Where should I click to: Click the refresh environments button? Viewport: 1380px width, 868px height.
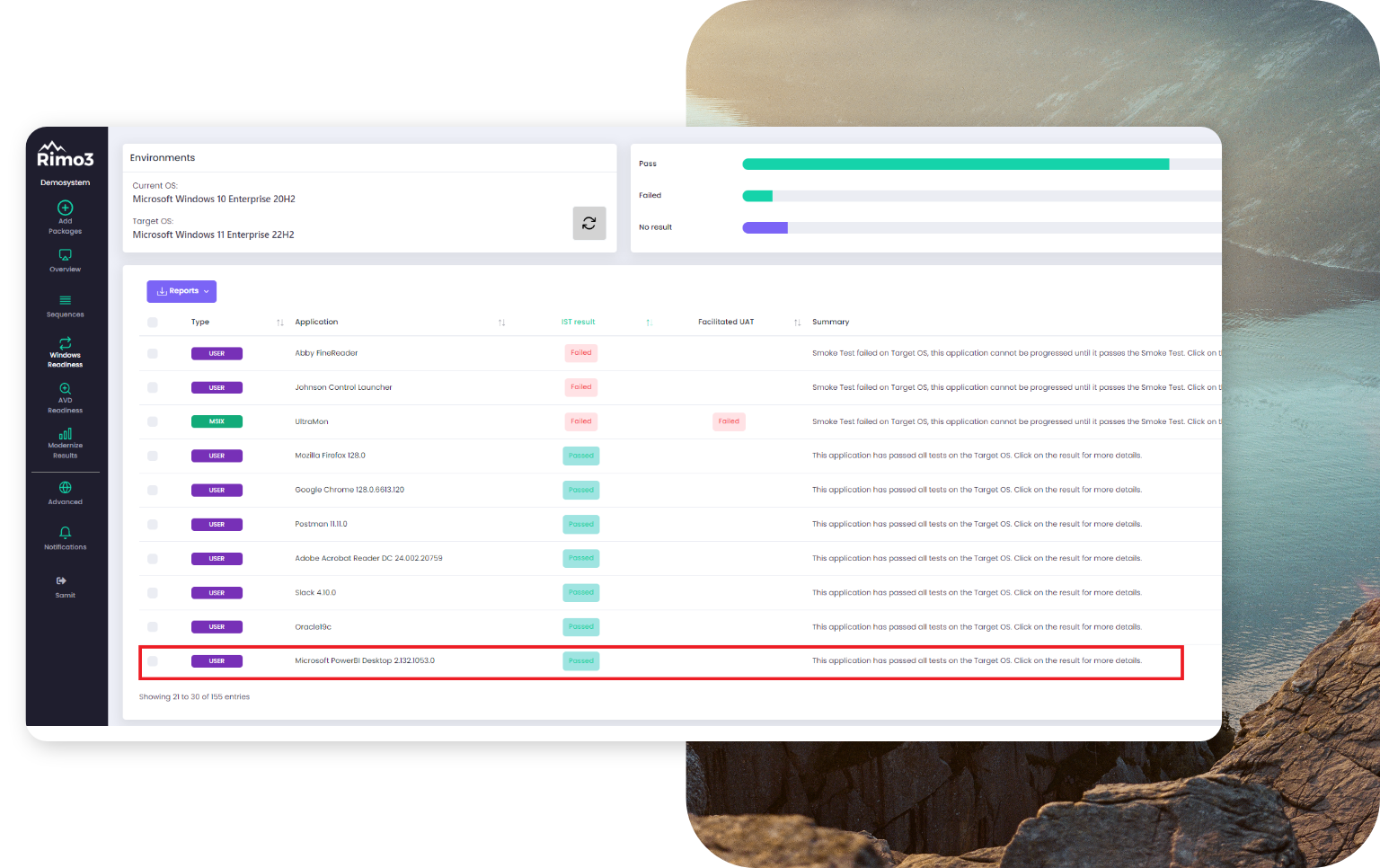(589, 223)
